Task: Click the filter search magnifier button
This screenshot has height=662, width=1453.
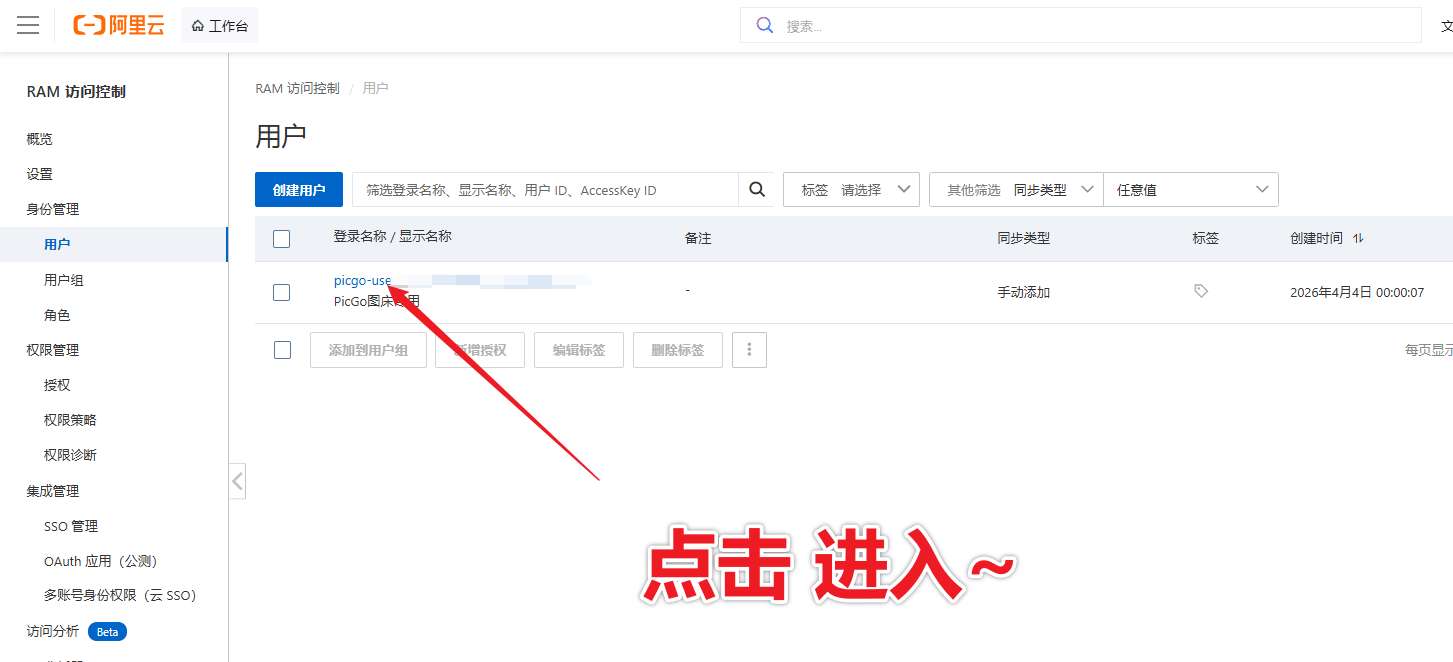Action: pyautogui.click(x=757, y=190)
